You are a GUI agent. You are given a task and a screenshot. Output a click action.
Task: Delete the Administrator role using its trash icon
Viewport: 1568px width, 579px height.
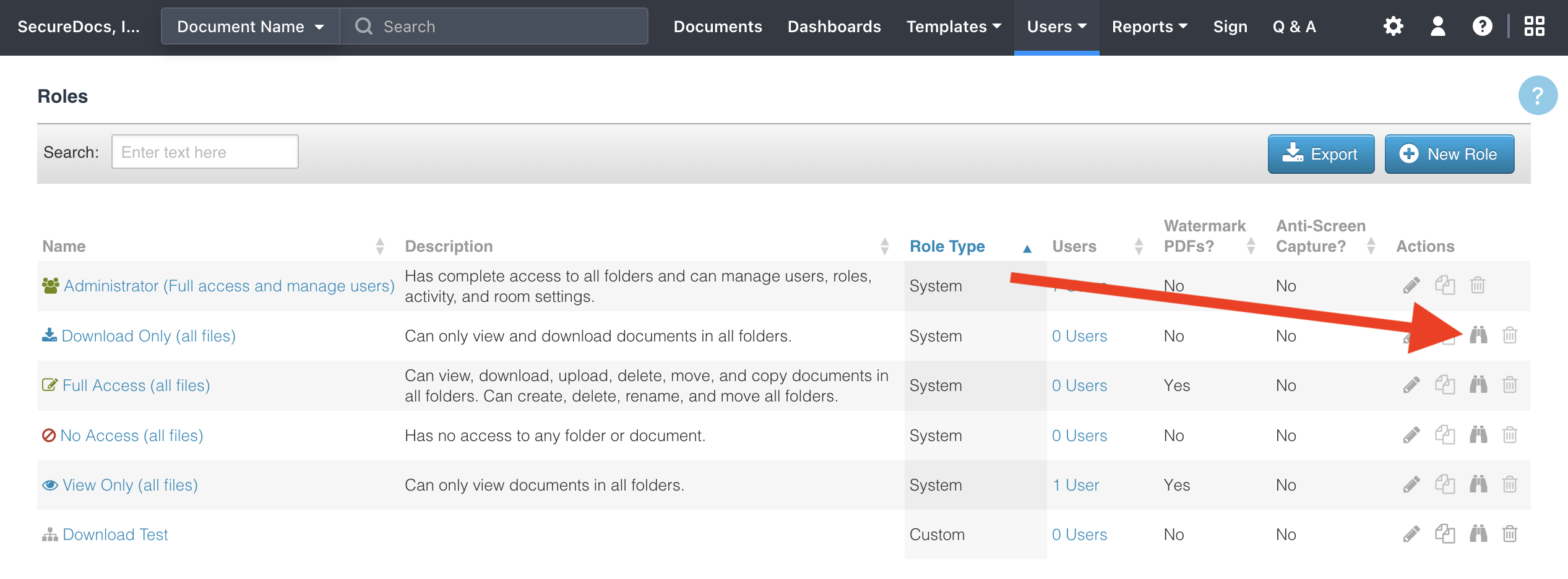[x=1478, y=285]
